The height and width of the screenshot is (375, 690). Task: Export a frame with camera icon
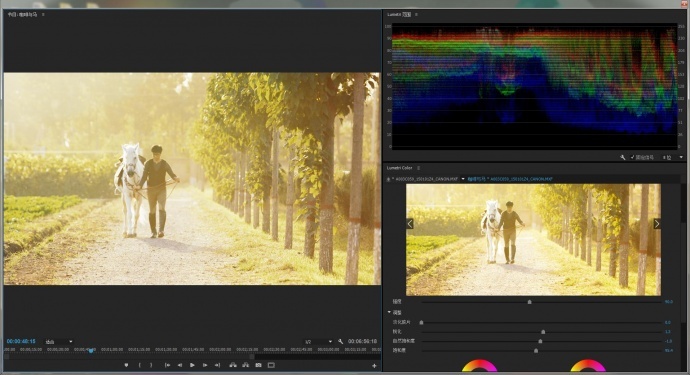coord(258,365)
